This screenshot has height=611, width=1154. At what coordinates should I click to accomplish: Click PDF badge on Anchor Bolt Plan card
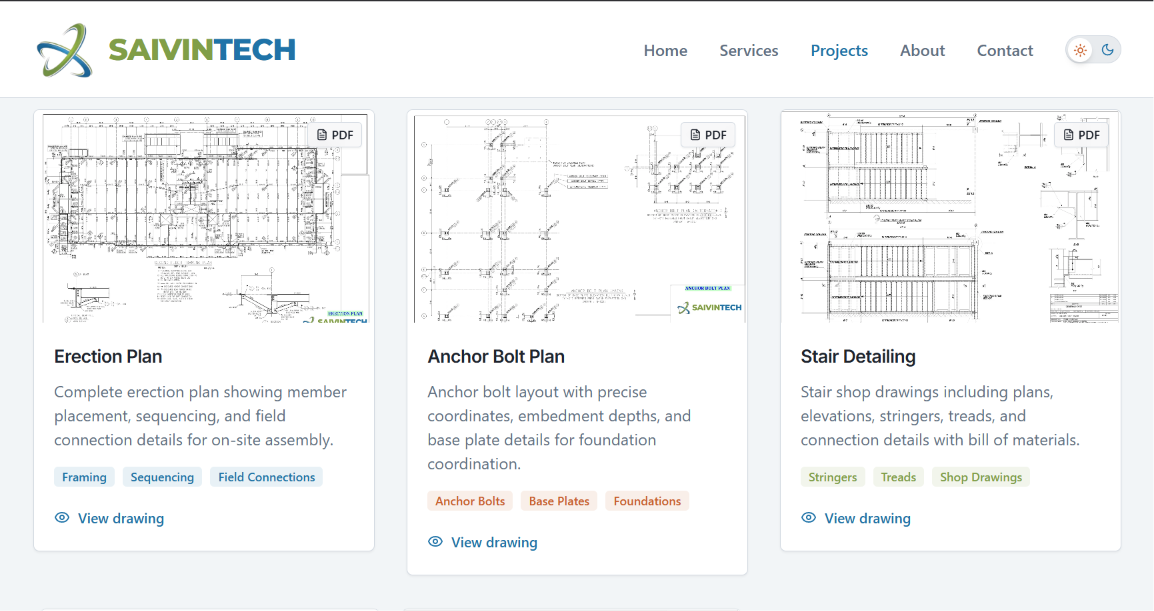[708, 135]
